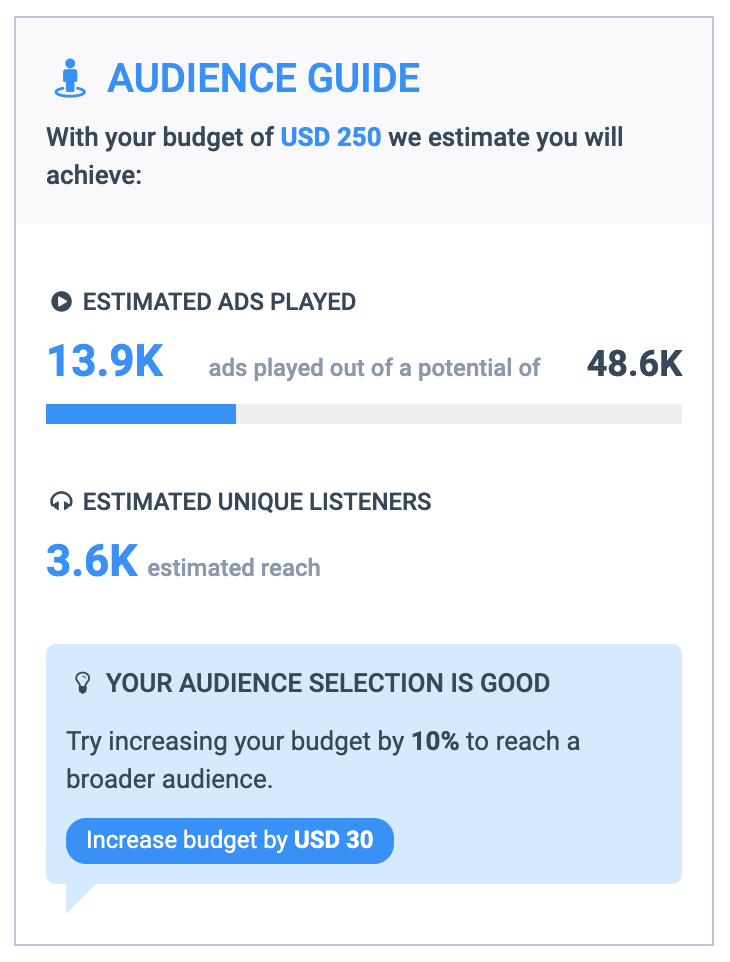Click the 13.9K ads played figure
730x962 pixels.
tap(104, 362)
